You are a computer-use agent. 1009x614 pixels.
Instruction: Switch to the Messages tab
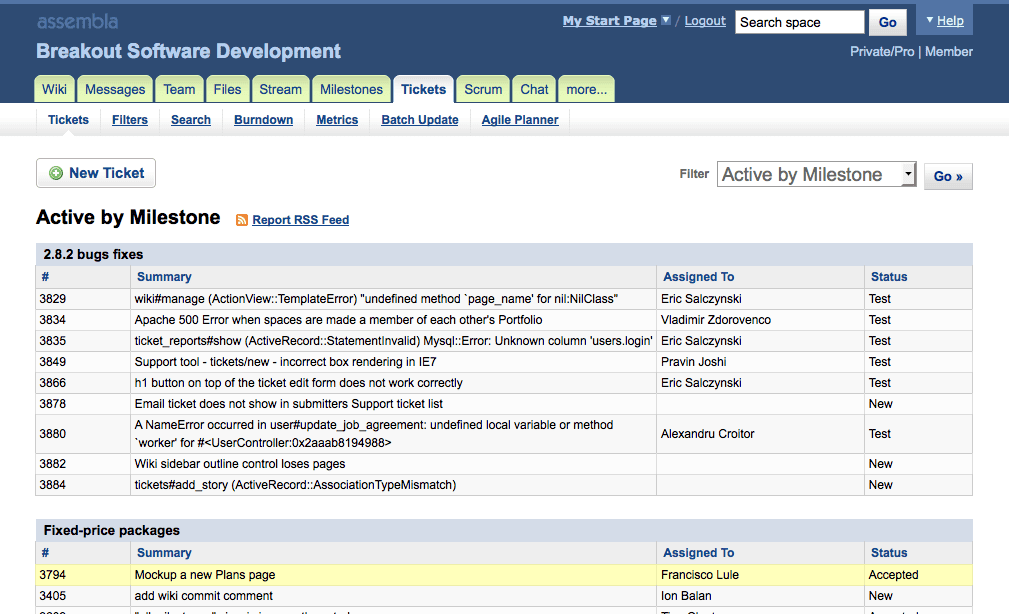[115, 89]
